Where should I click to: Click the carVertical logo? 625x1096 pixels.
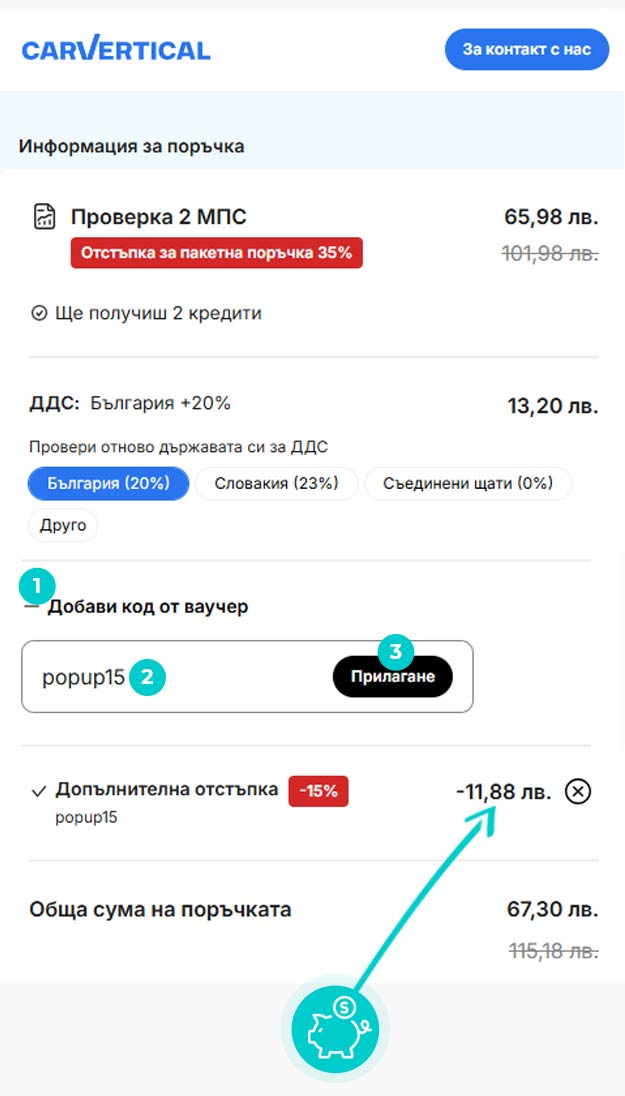click(x=116, y=49)
